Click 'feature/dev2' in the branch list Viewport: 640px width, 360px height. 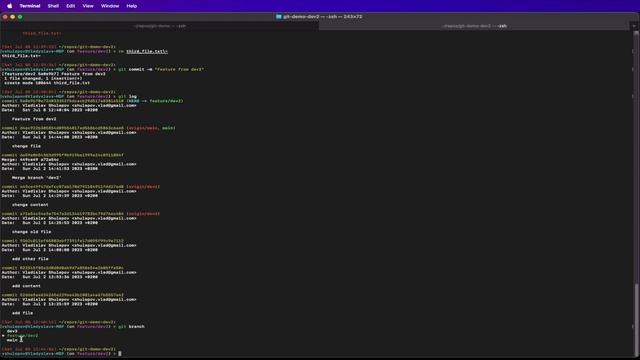point(22,336)
